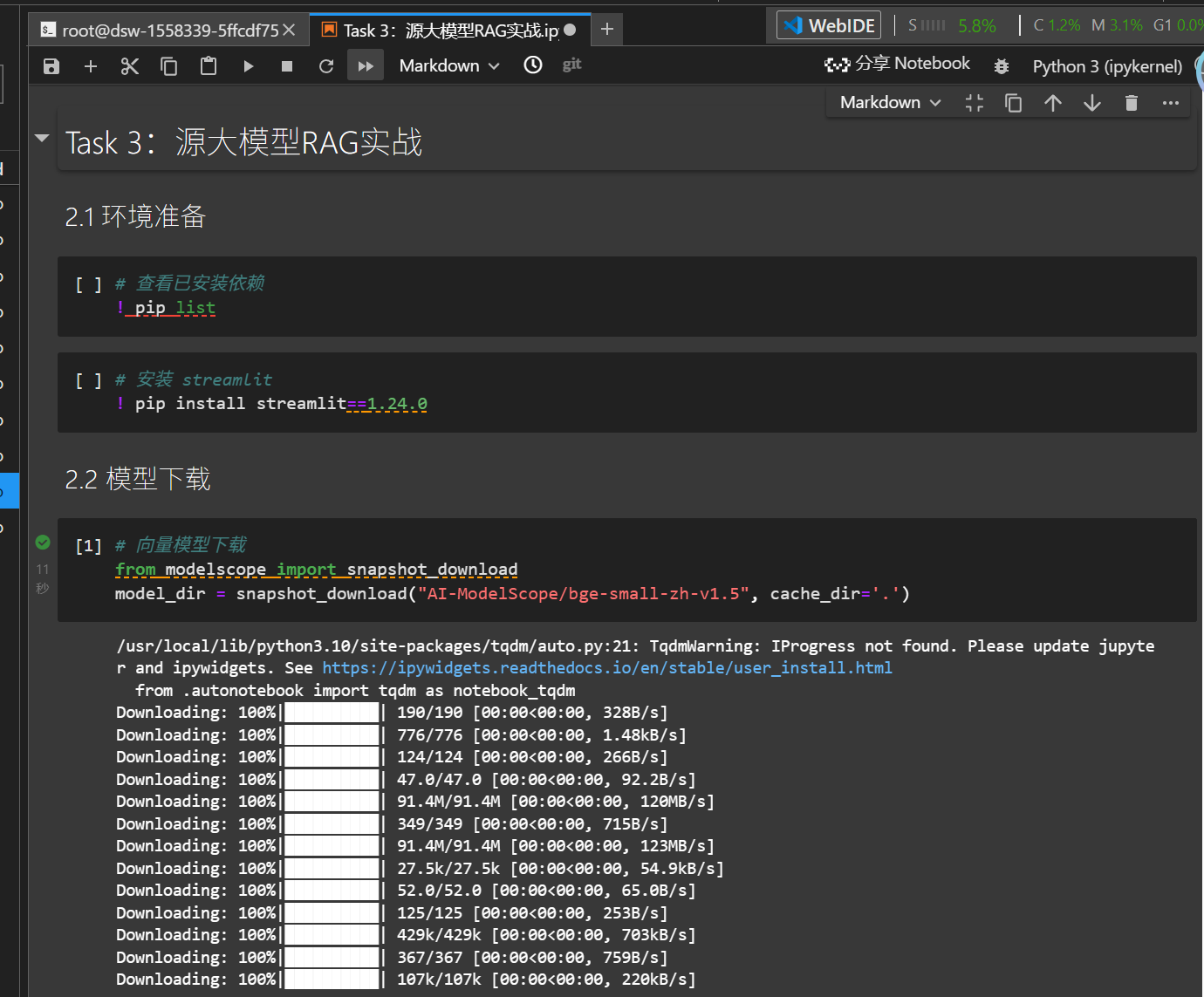Click the 429k/429k download progress bar

pyautogui.click(x=332, y=935)
